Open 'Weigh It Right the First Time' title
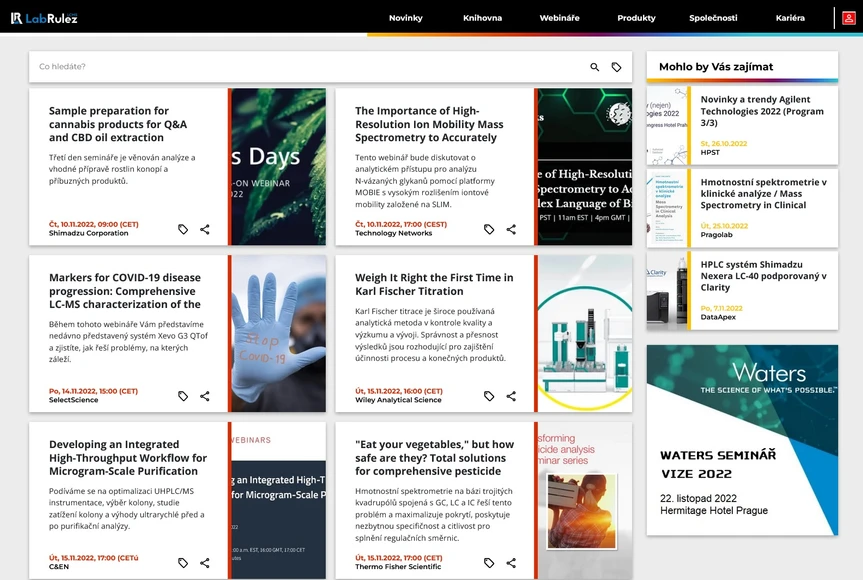Viewport: 863px width, 580px height. (x=434, y=284)
